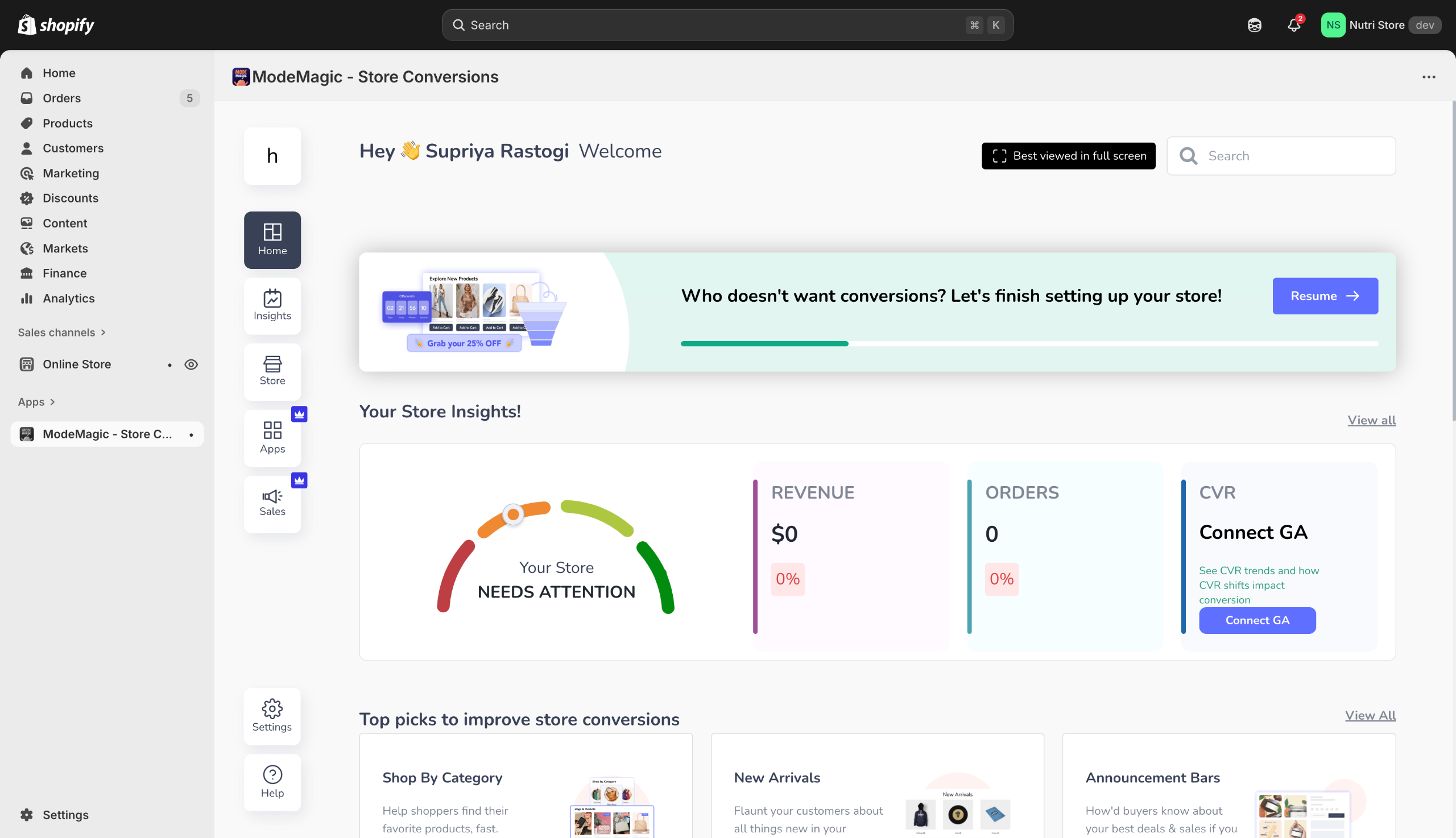Open Analytics in sidebar
The width and height of the screenshot is (1456, 838).
pos(68,298)
